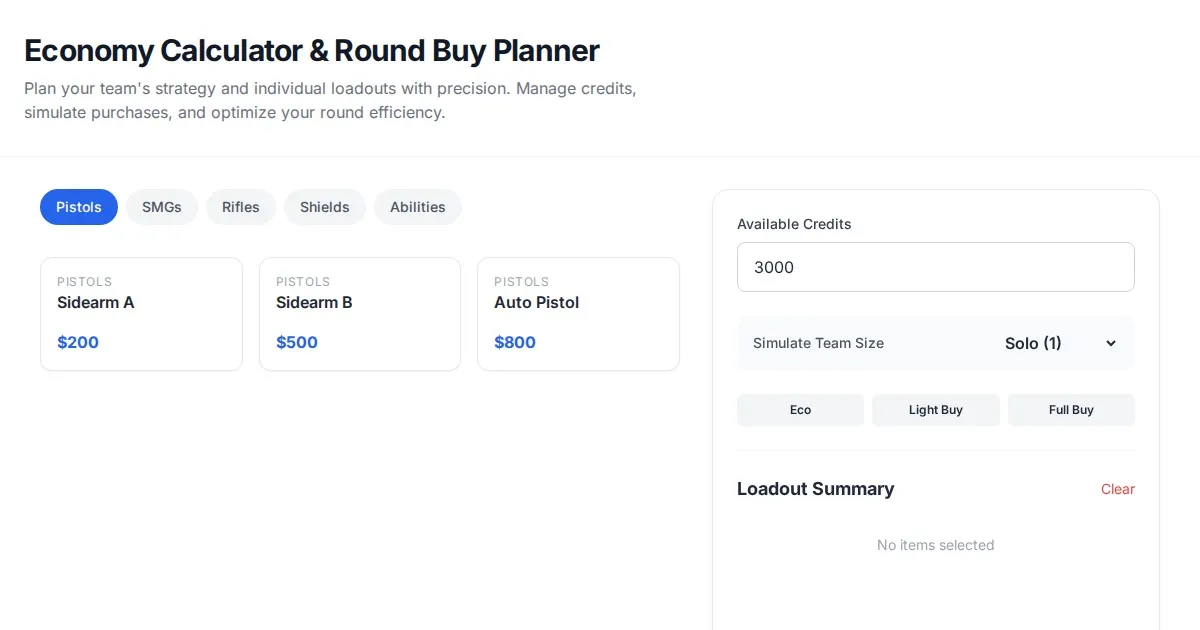The height and width of the screenshot is (630, 1200).
Task: Switch to the Abilities tab
Action: pos(418,207)
